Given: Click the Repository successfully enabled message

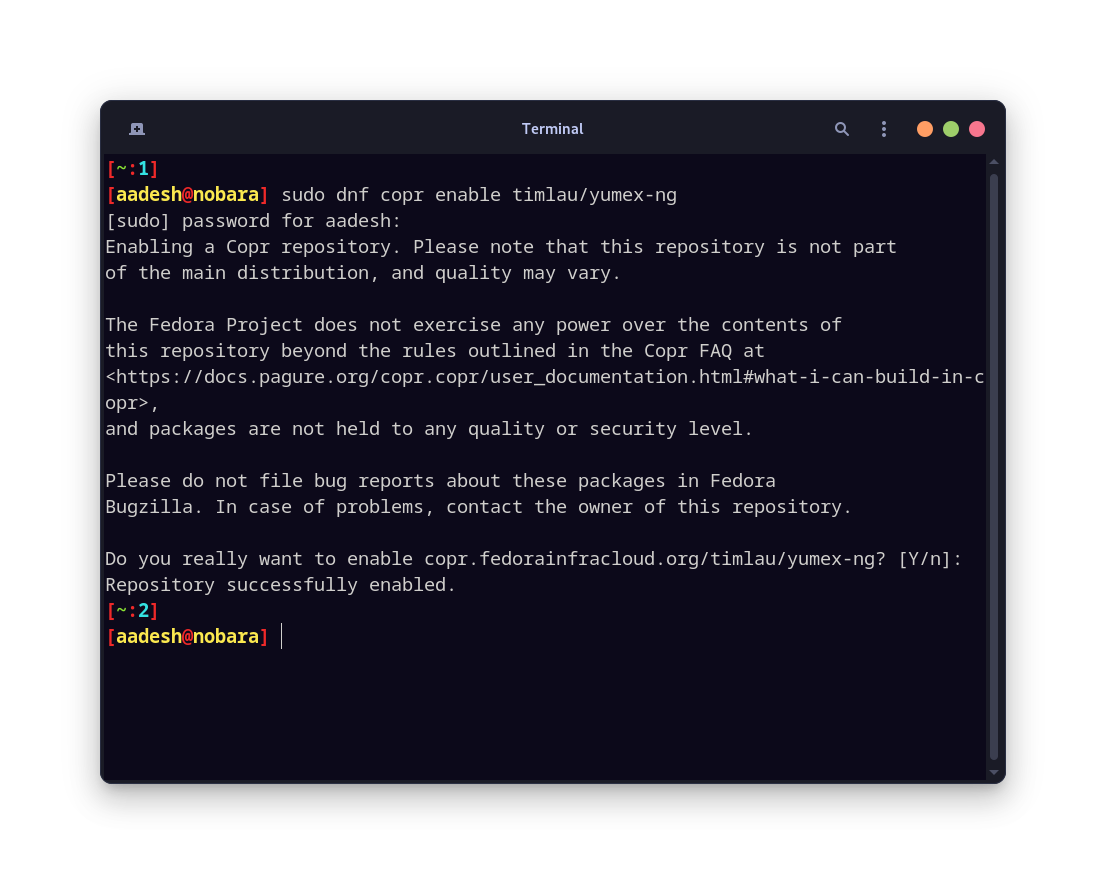Looking at the screenshot, I should point(279,584).
